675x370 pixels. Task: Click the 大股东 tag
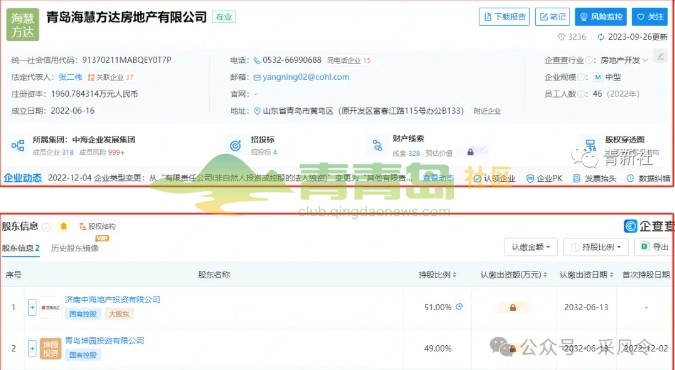119,314
